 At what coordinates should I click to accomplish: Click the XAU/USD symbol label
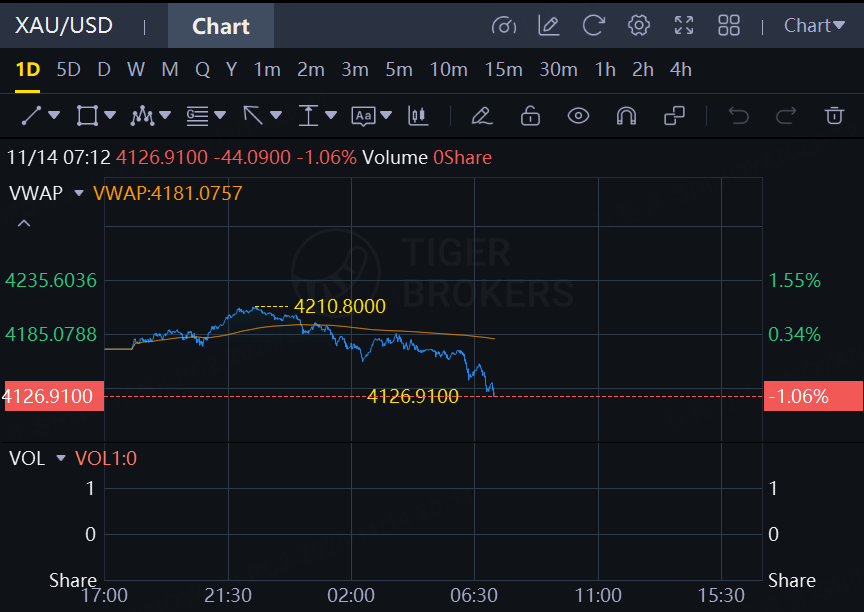[x=64, y=25]
